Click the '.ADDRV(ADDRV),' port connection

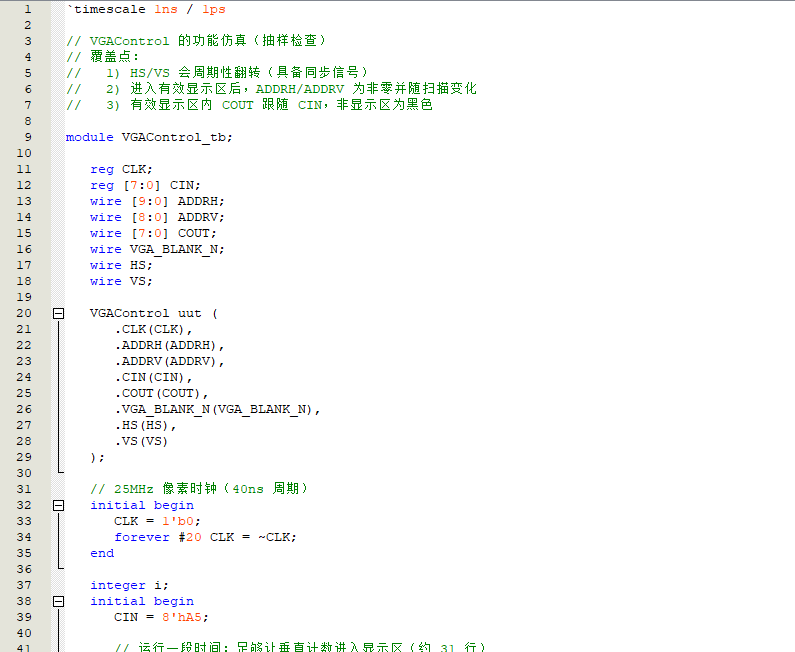(169, 361)
